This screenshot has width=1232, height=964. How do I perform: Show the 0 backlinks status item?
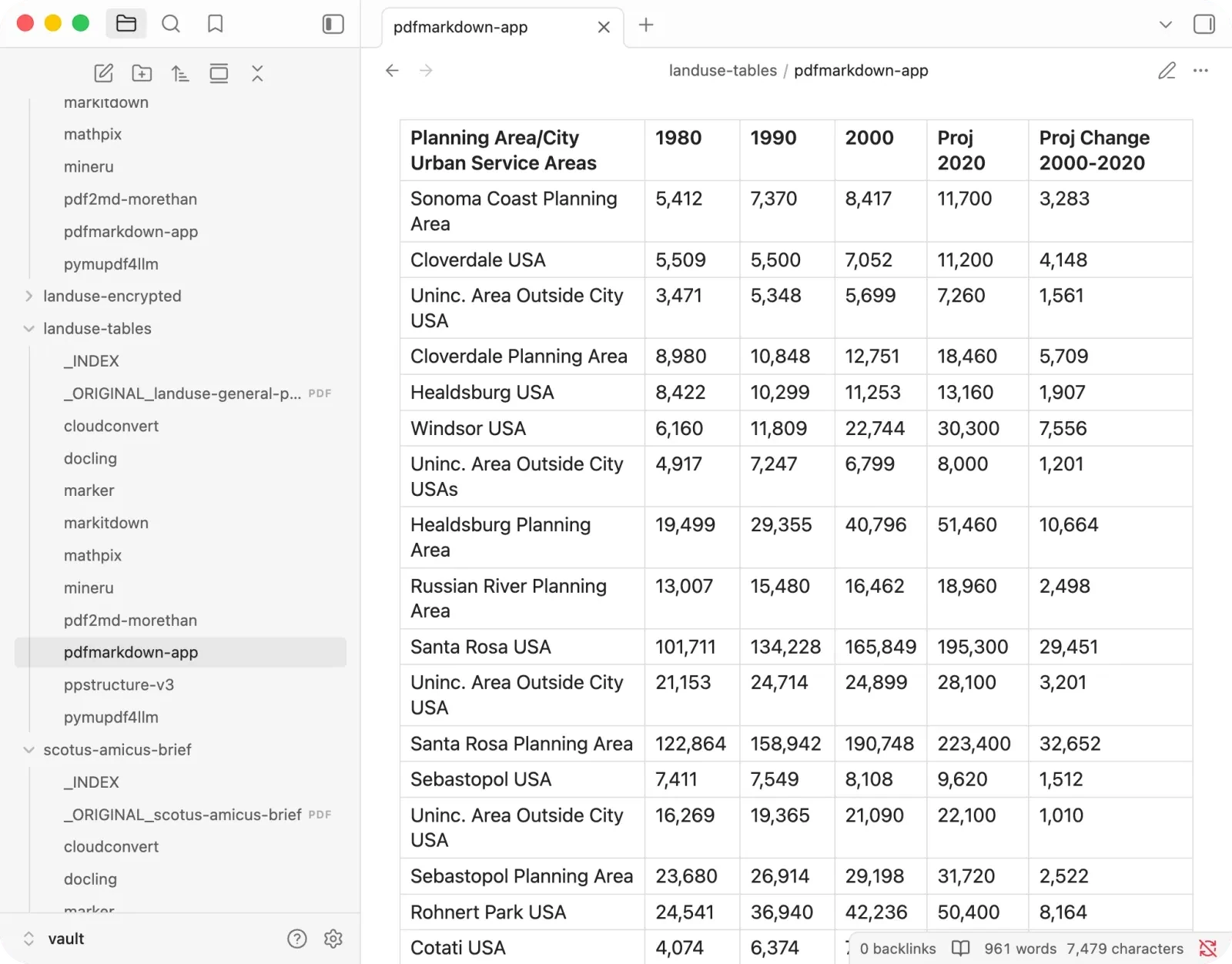pyautogui.click(x=898, y=949)
